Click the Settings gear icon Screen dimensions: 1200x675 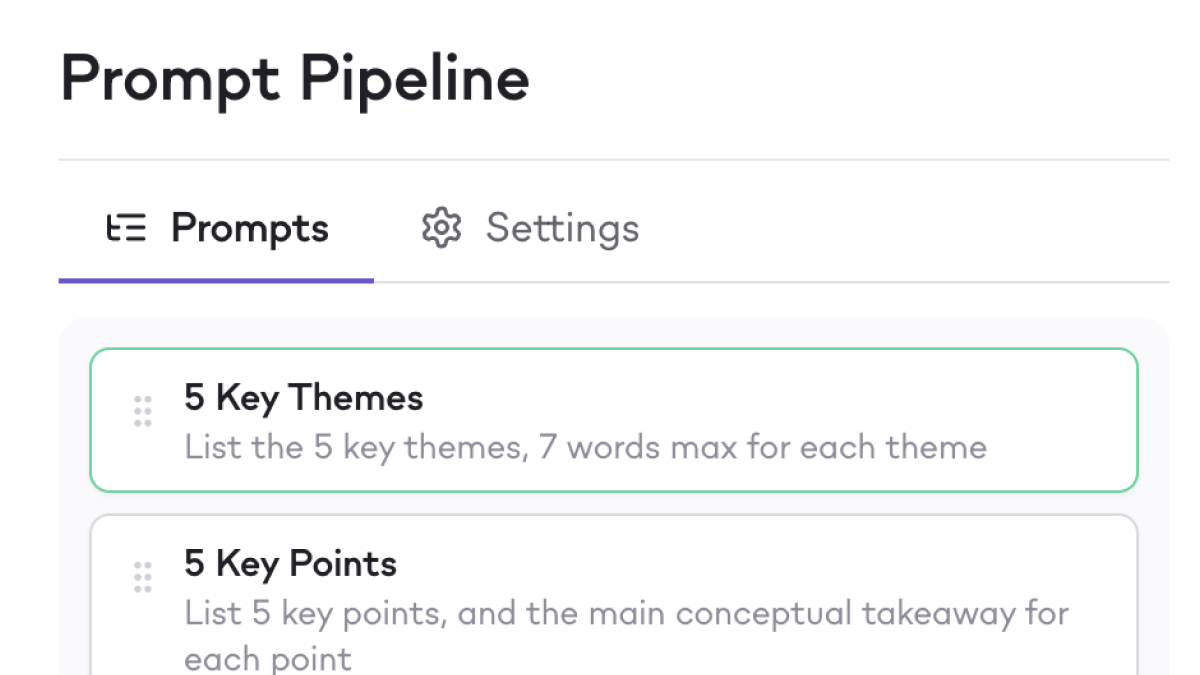pos(441,229)
